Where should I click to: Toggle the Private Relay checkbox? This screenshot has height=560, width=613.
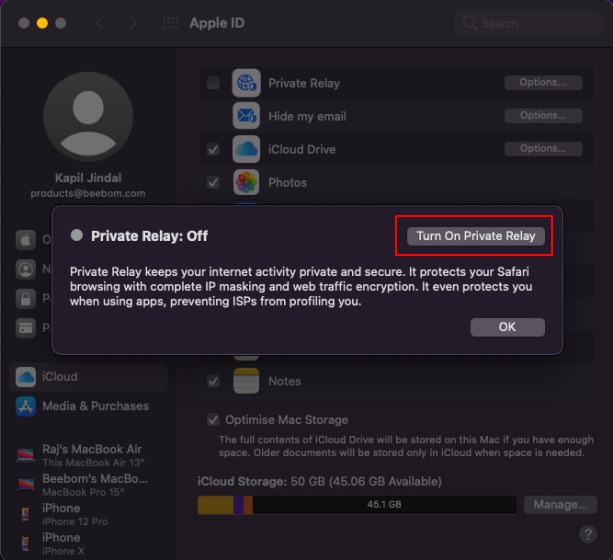point(213,83)
